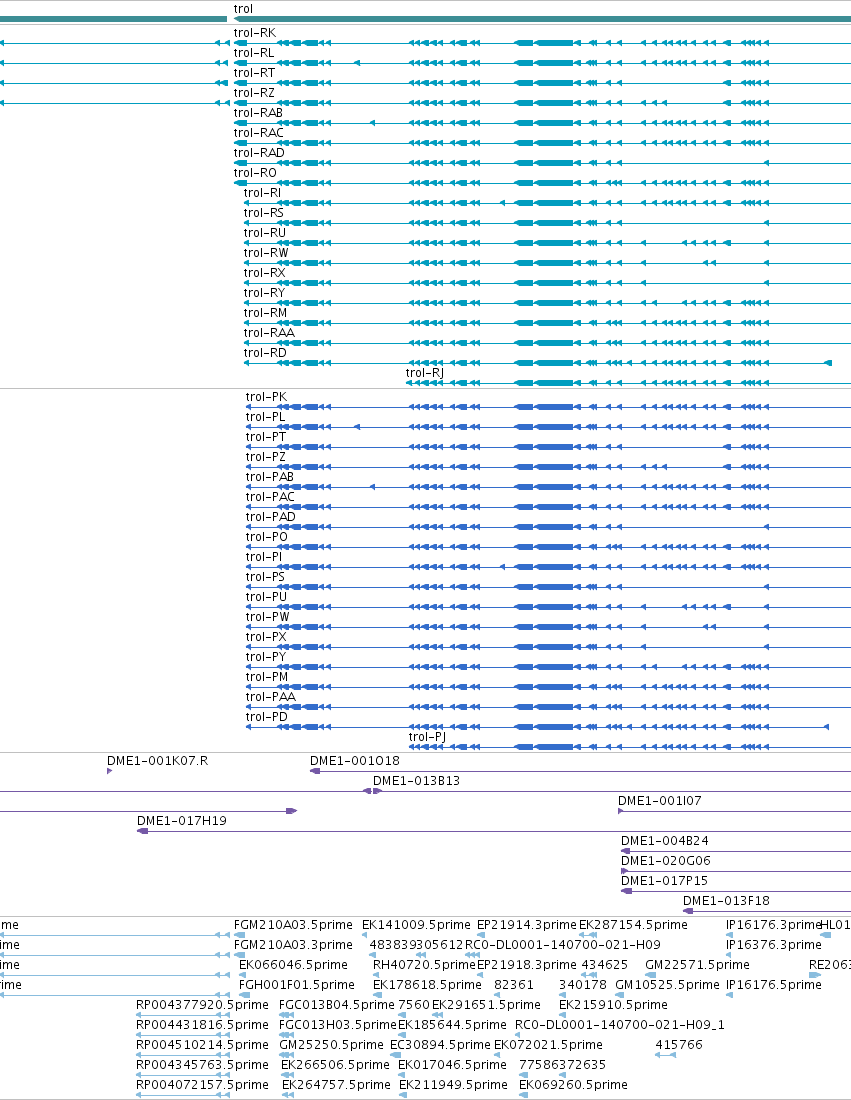This screenshot has height=1100, width=851.
Task: Select the trol-PM protein label
Action: 267,677
